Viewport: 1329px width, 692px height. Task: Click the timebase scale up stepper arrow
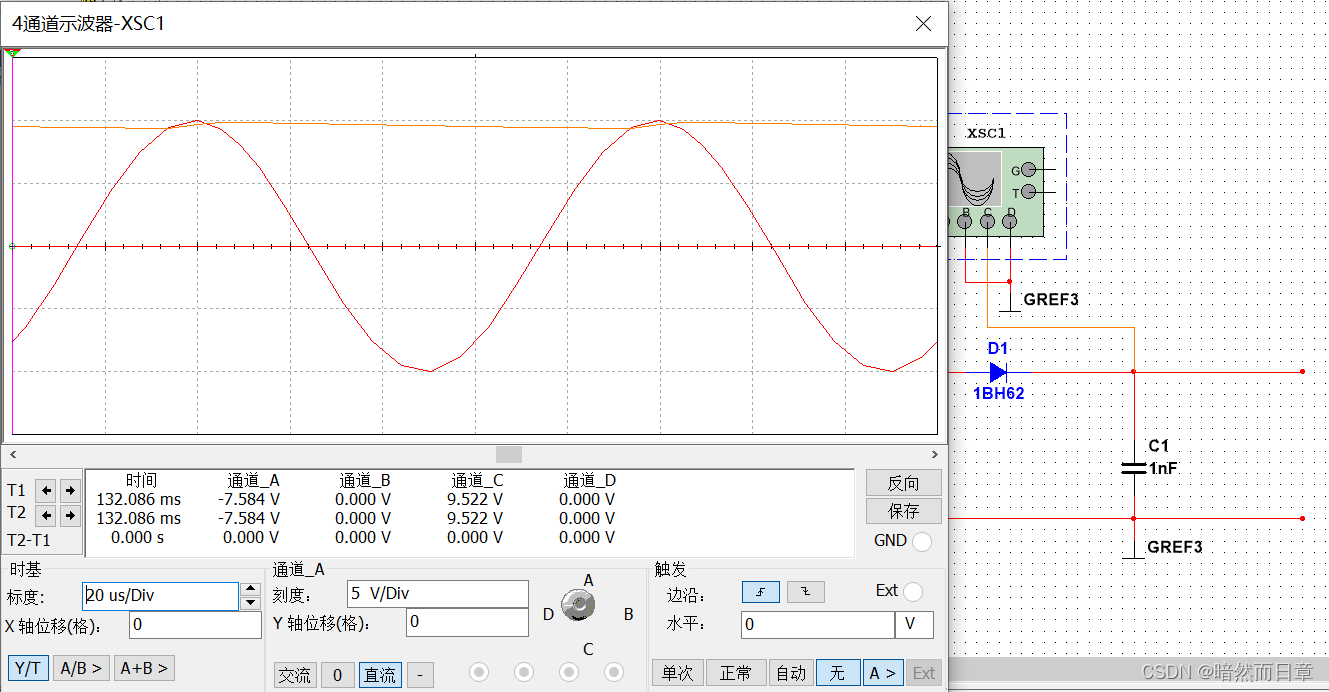pos(250,587)
